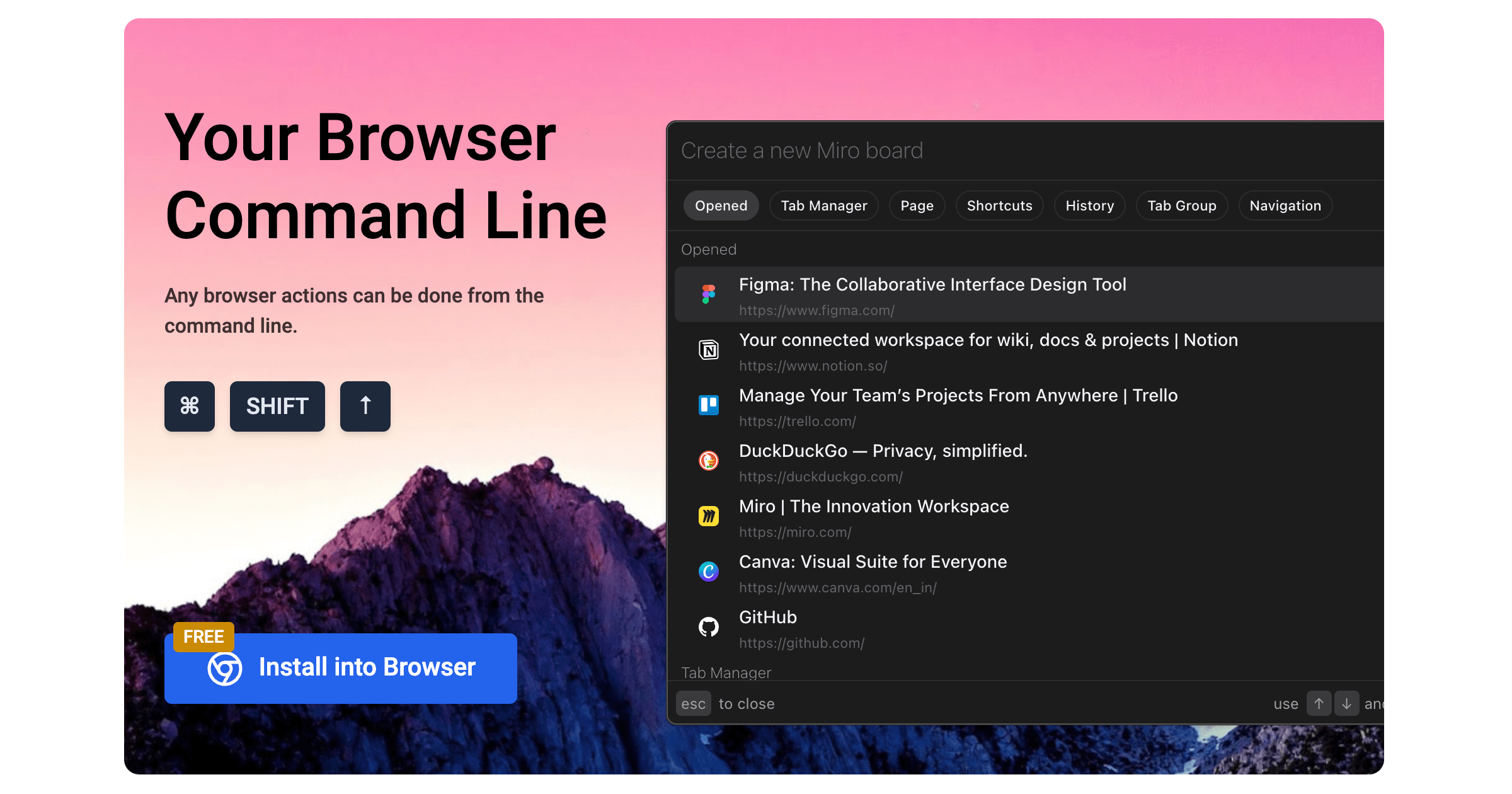This screenshot has height=794, width=1512.
Task: Click the GitHub icon
Action: point(708,628)
